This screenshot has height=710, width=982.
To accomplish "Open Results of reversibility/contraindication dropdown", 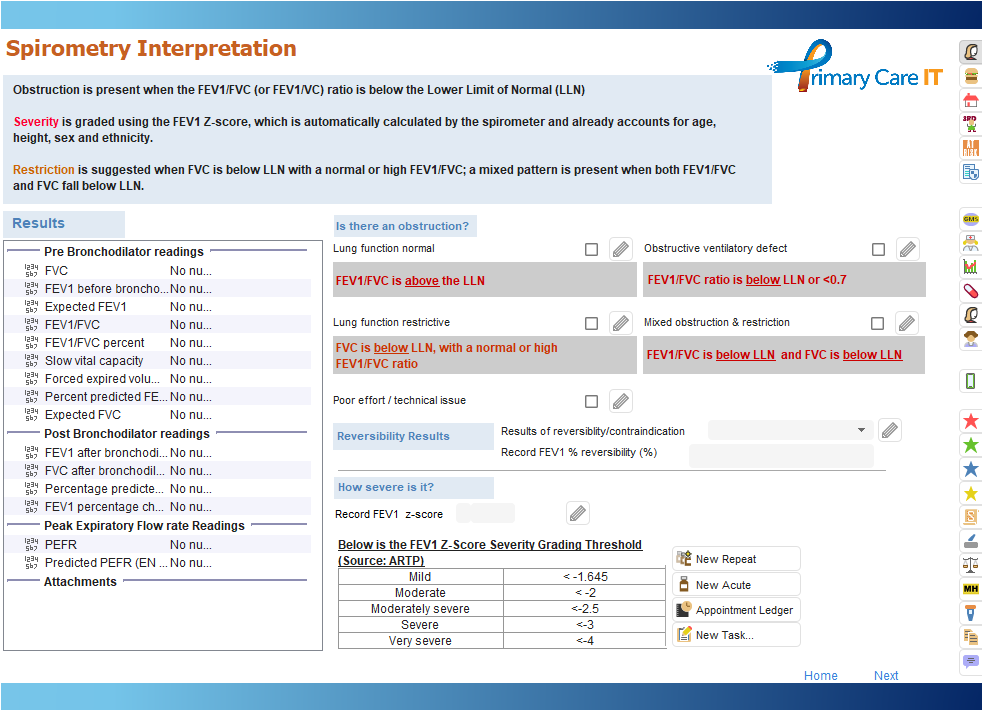I will coord(789,430).
